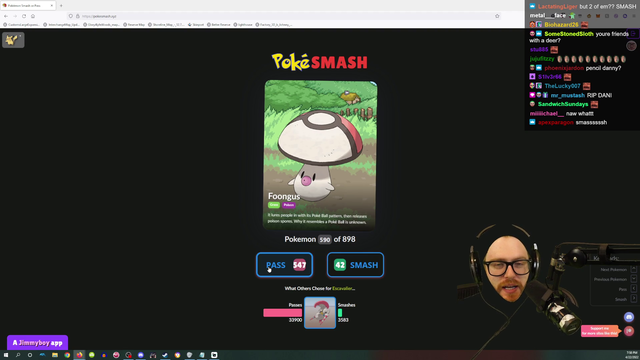The height and width of the screenshot is (360, 640).
Task: Switch to Firefox on the taskbar
Action: point(79,355)
